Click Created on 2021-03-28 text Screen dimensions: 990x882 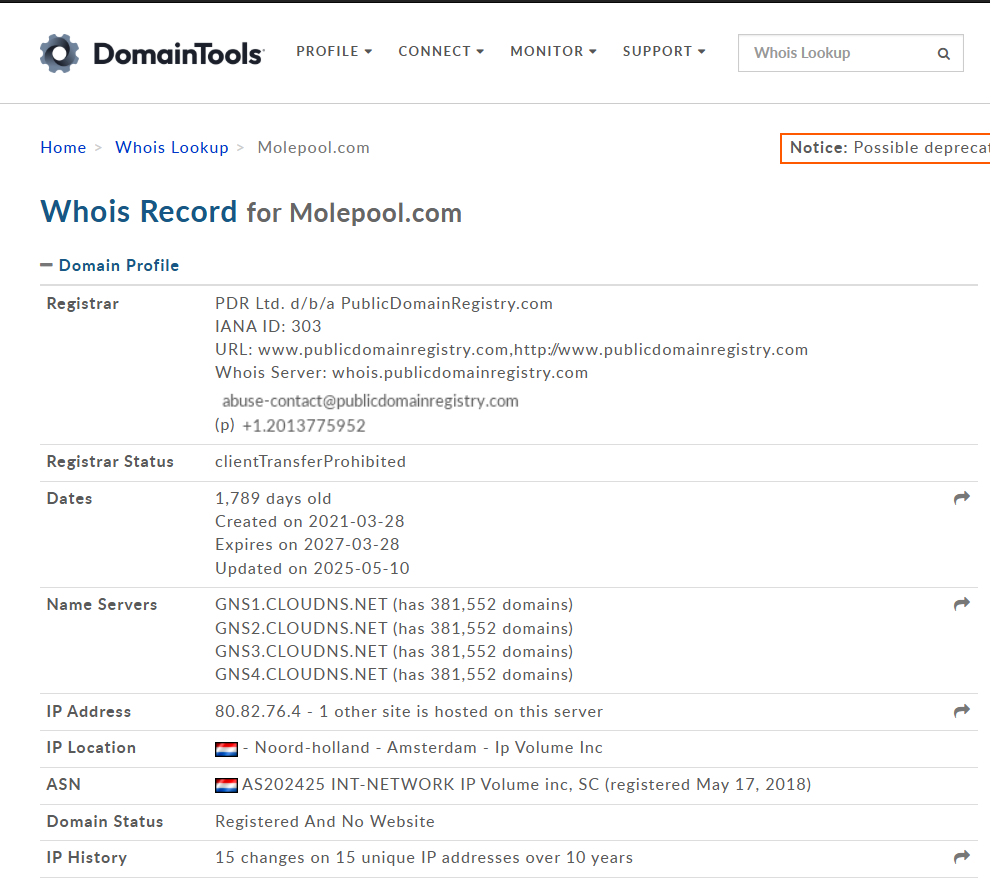pos(309,521)
